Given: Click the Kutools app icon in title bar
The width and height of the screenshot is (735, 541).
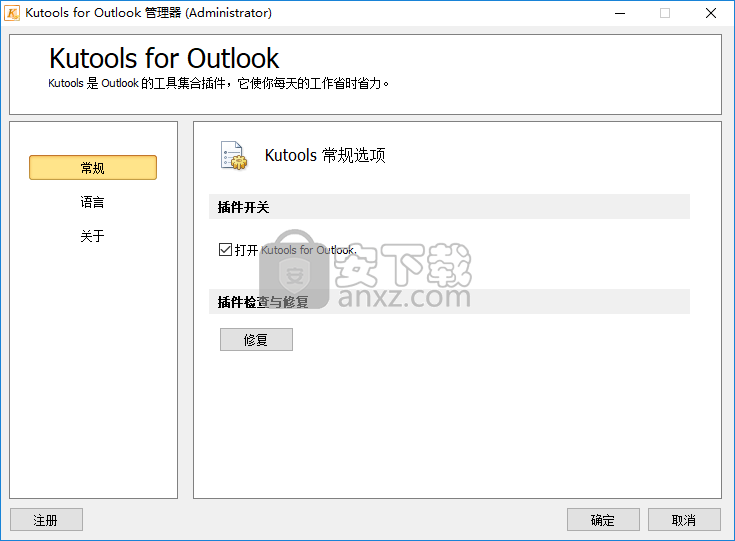Looking at the screenshot, I should 12,13.
